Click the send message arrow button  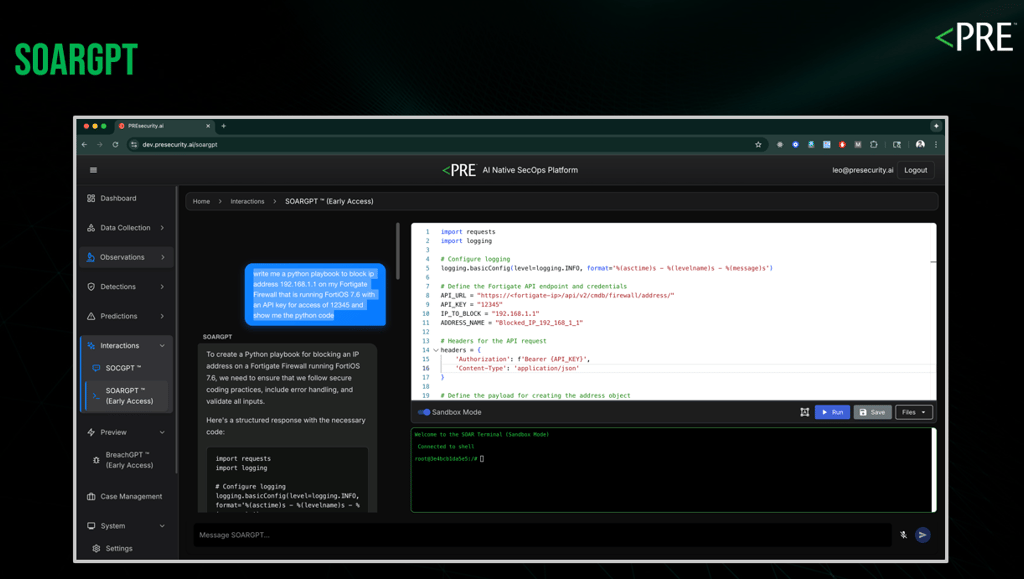(922, 535)
